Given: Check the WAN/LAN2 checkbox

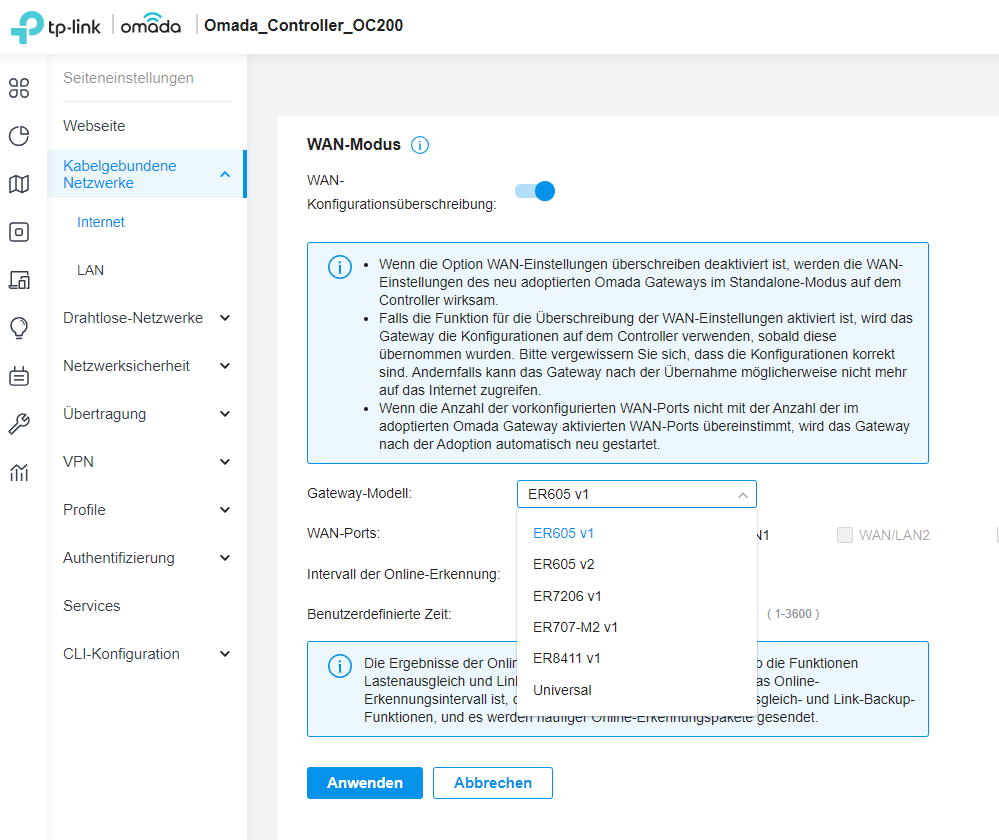Looking at the screenshot, I should coord(845,535).
